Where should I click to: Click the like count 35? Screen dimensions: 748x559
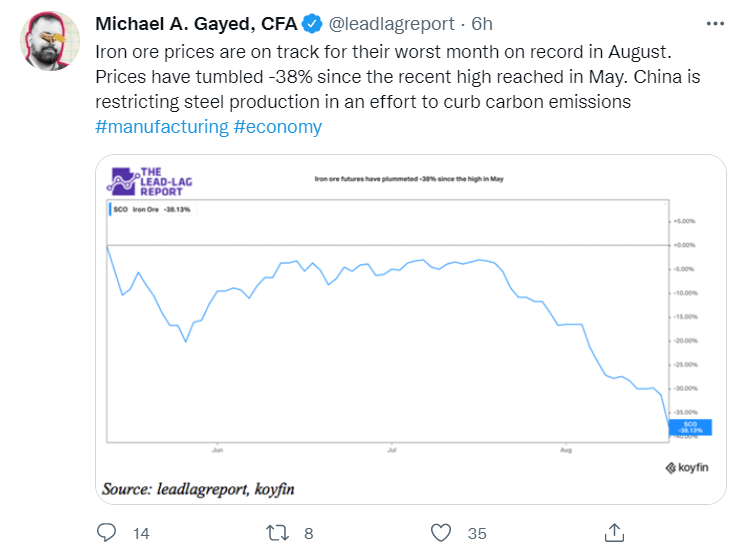(x=477, y=533)
